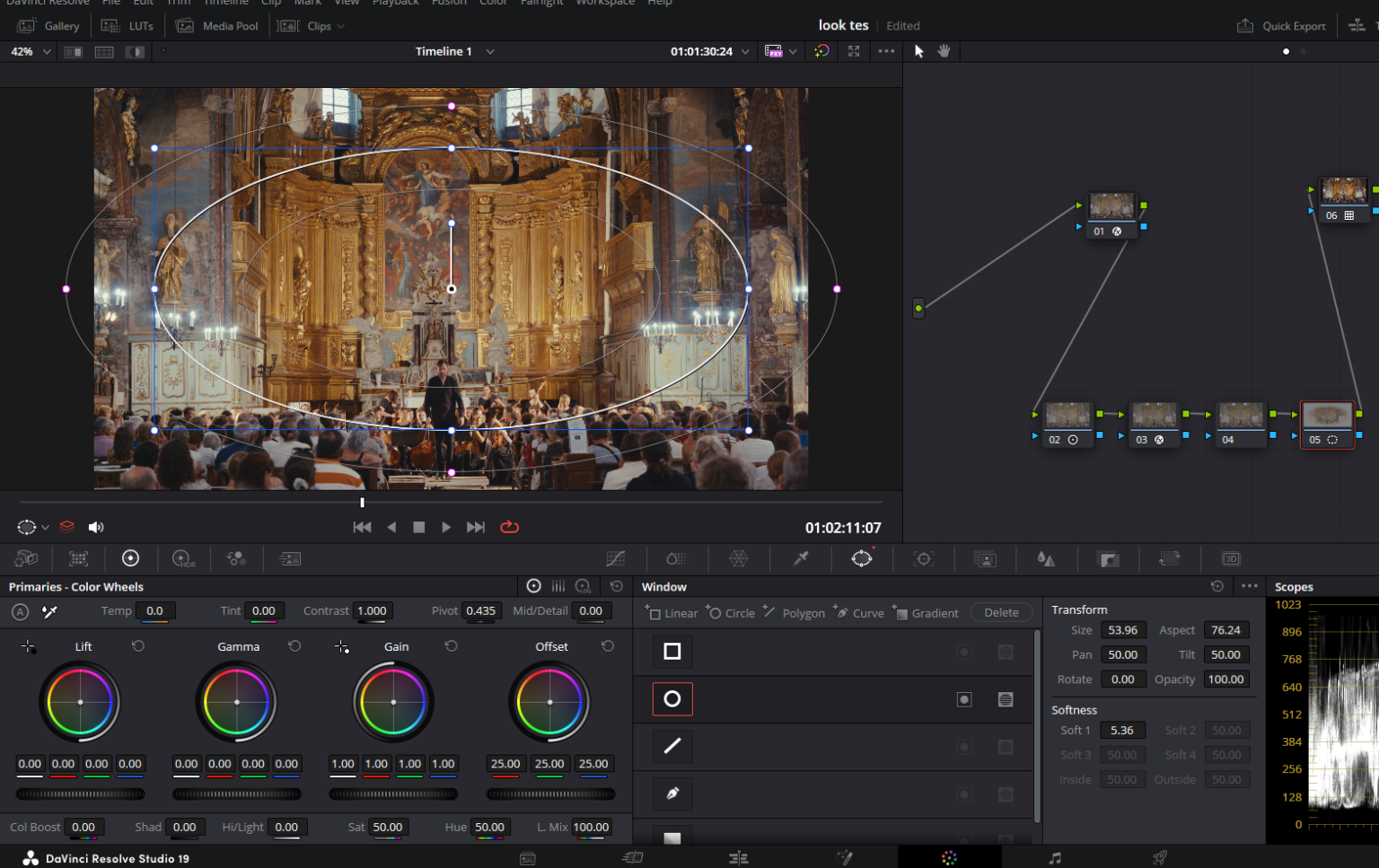Select the hand pan tool in viewer
Image resolution: width=1379 pixels, height=868 pixels.
944,51
